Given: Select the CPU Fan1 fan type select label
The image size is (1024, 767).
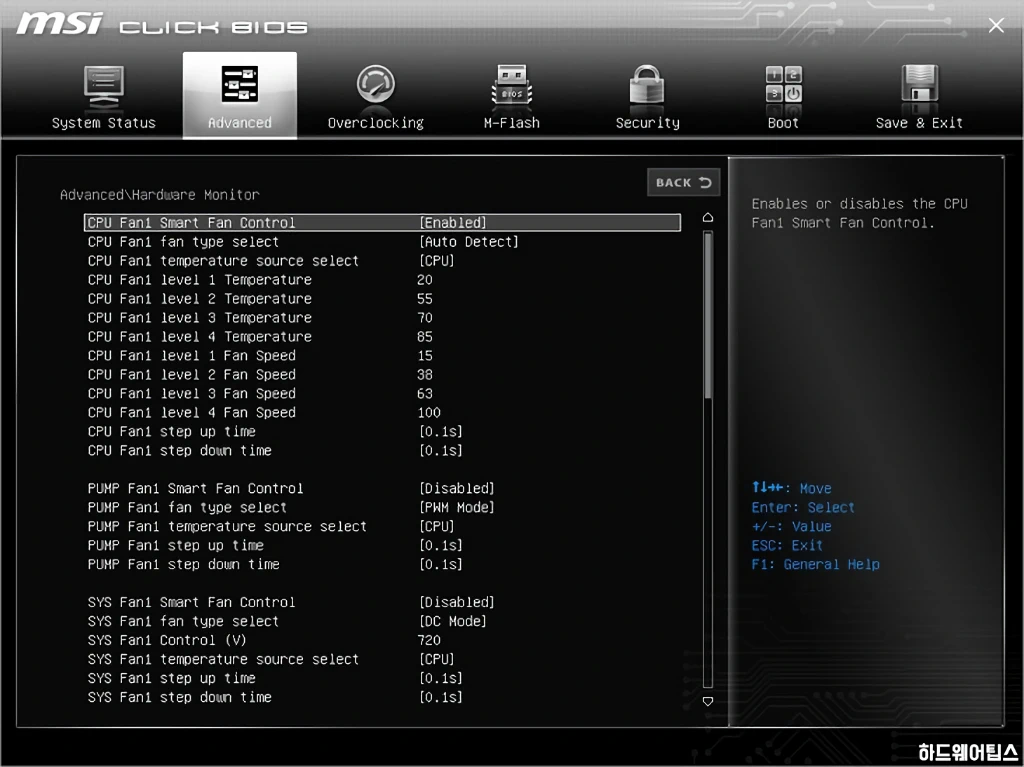Looking at the screenshot, I should [x=184, y=242].
